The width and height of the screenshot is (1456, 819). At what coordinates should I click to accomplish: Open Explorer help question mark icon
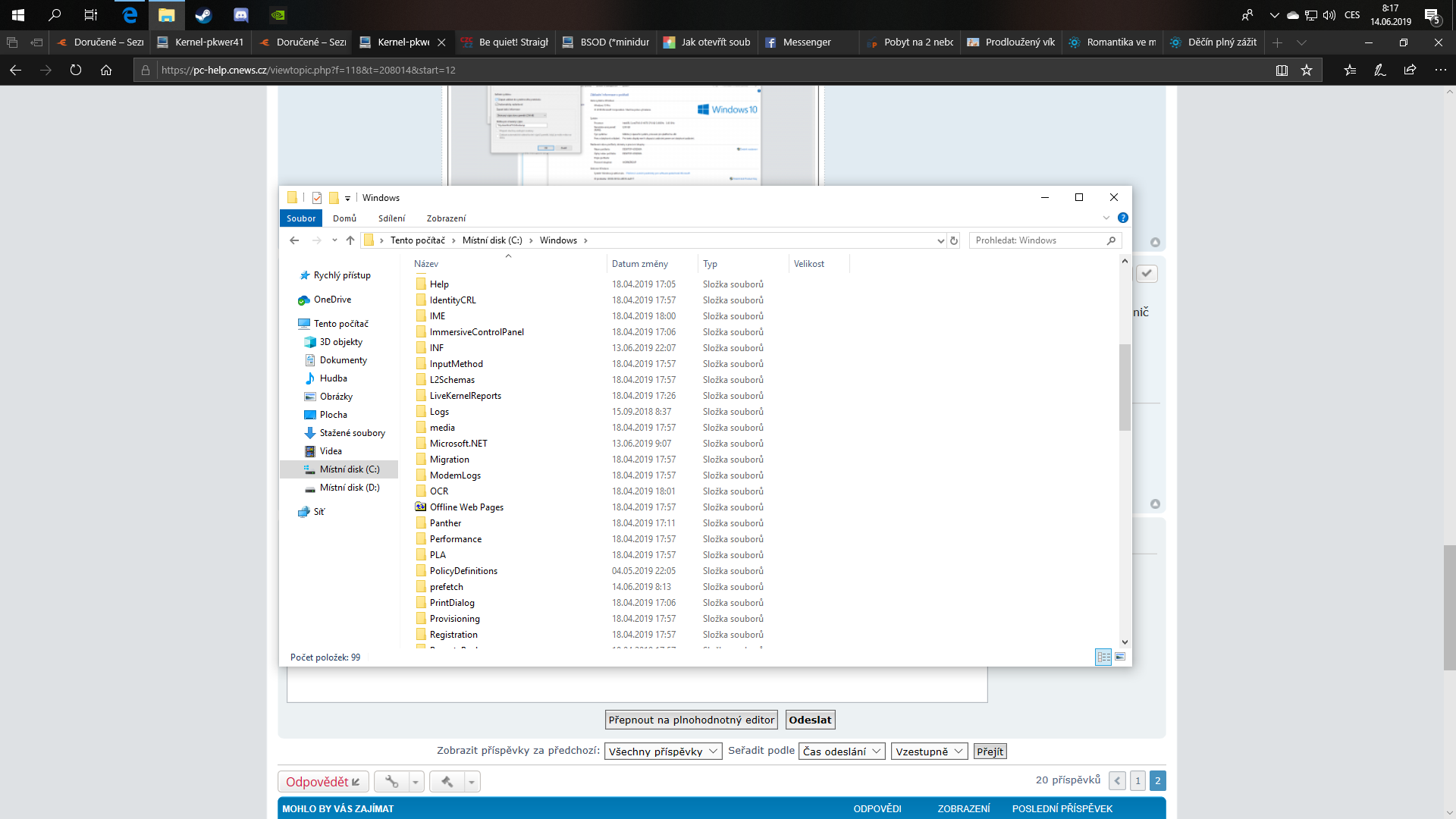1123,218
